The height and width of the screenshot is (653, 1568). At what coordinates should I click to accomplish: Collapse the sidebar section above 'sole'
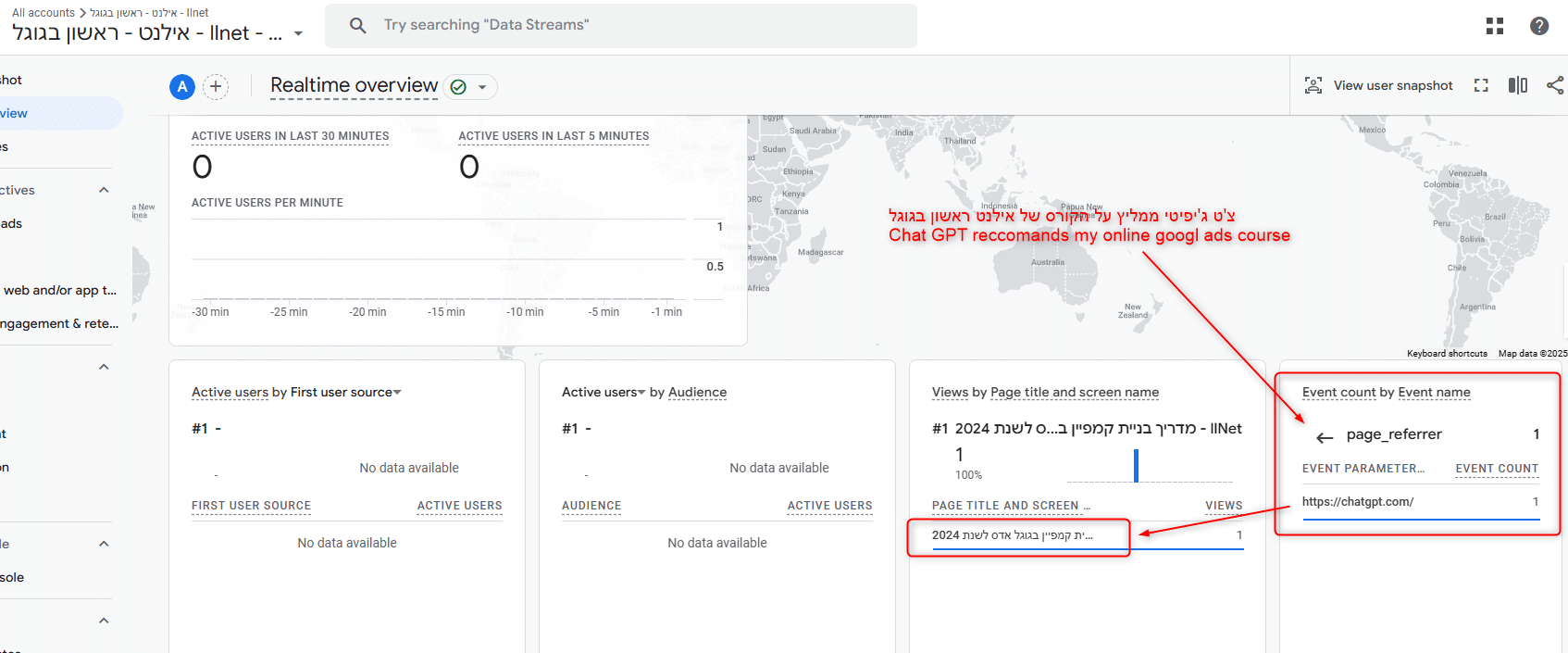tap(104, 544)
